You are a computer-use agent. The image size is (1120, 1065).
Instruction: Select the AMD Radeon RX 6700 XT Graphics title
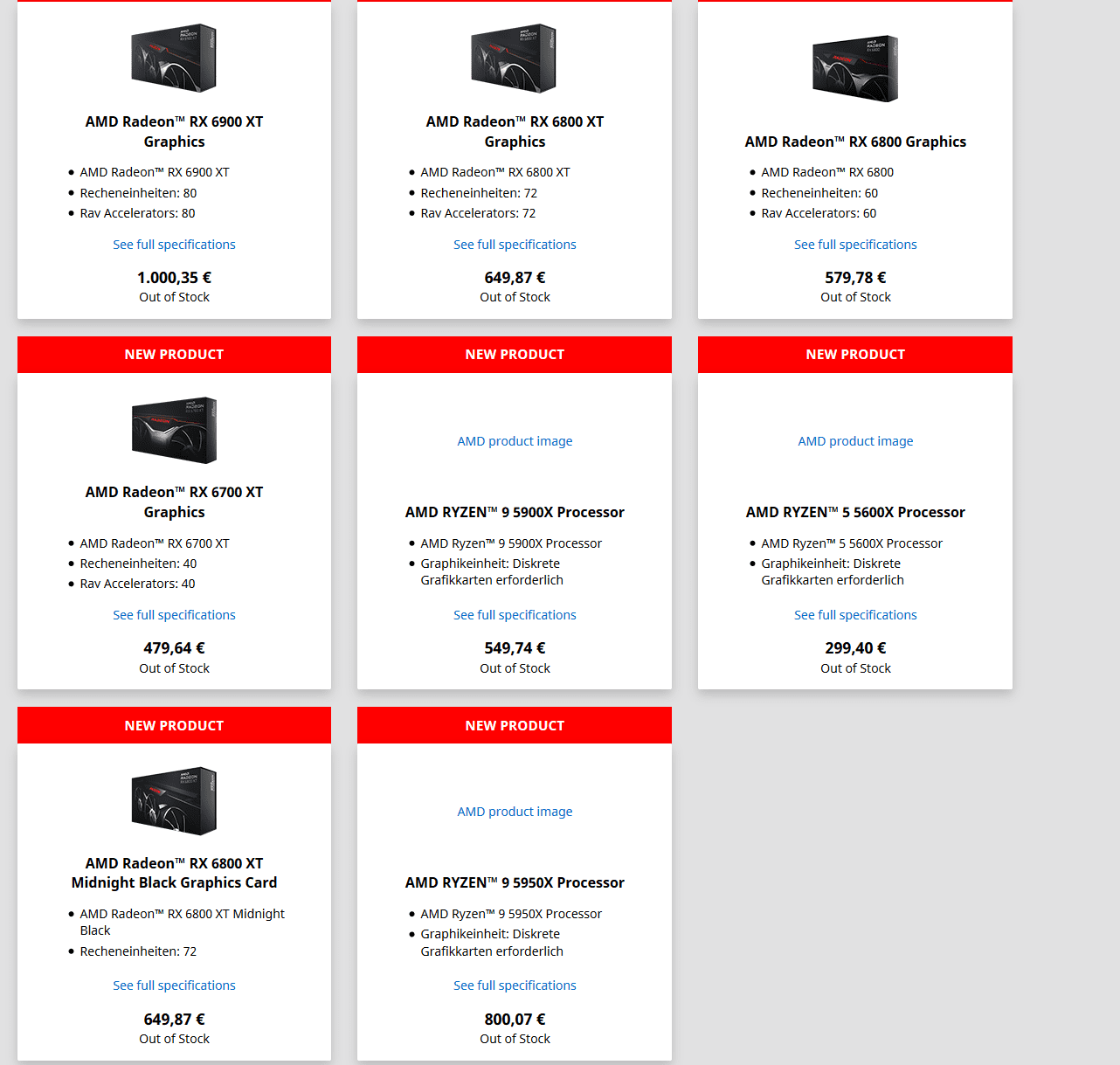point(174,502)
